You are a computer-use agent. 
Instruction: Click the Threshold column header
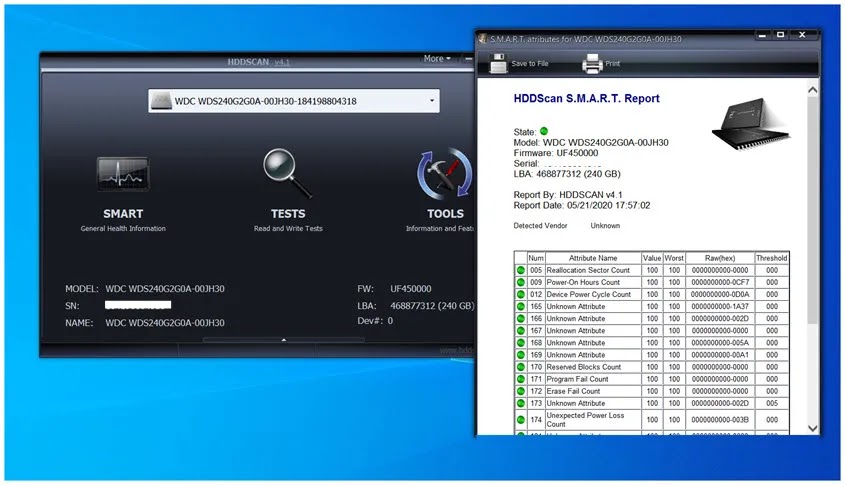point(772,258)
